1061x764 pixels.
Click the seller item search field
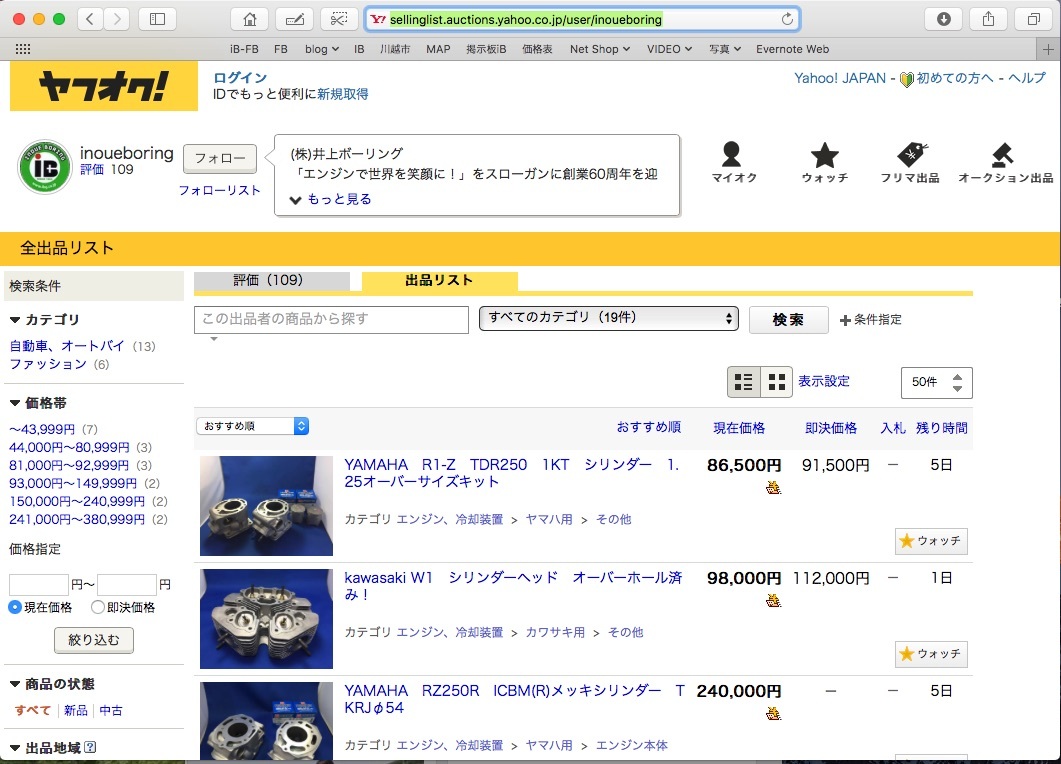331,319
